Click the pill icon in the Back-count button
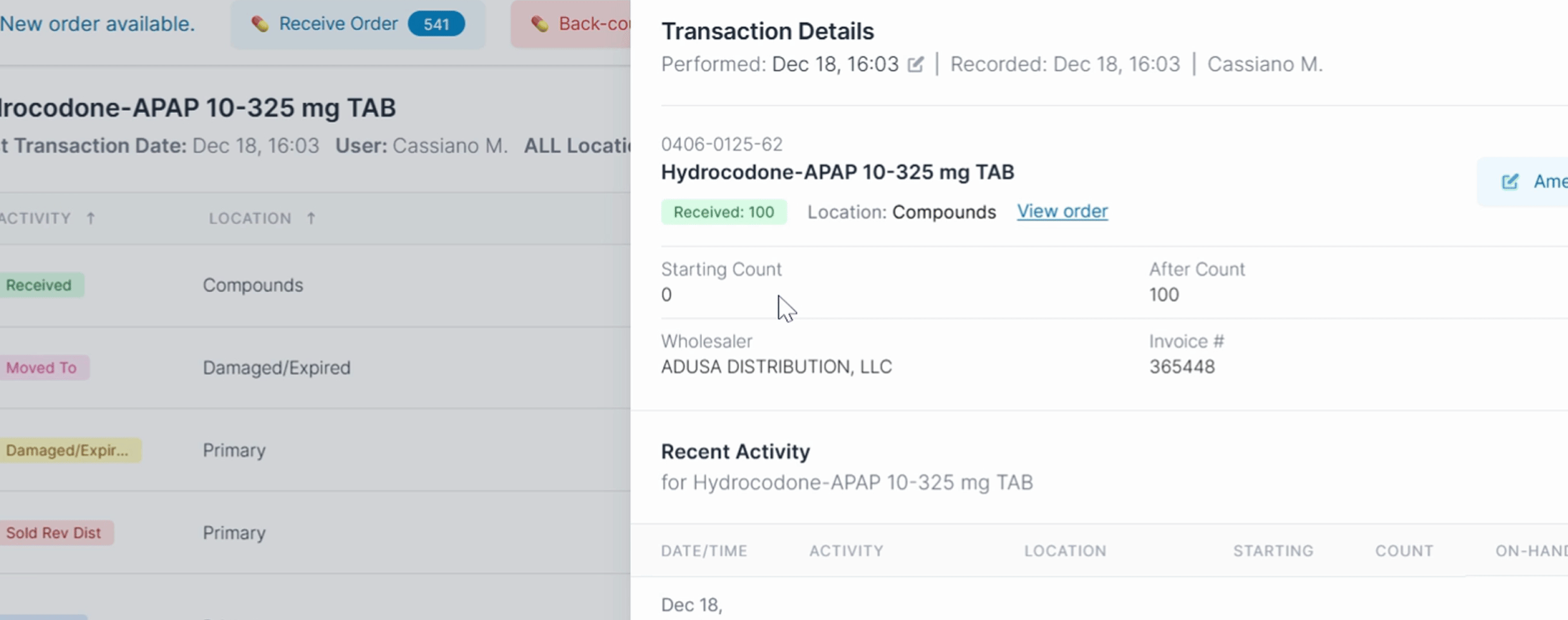Viewport: 1568px width, 620px height. tap(539, 24)
